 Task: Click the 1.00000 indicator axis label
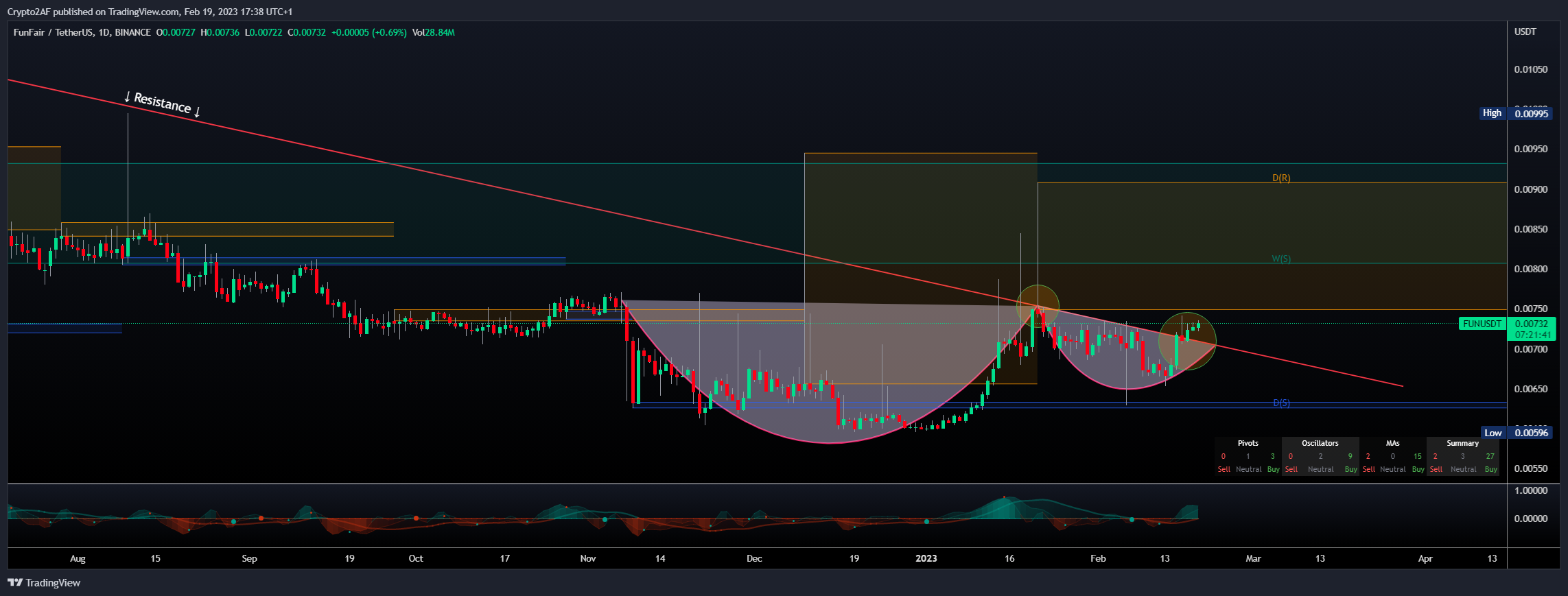tap(1531, 490)
